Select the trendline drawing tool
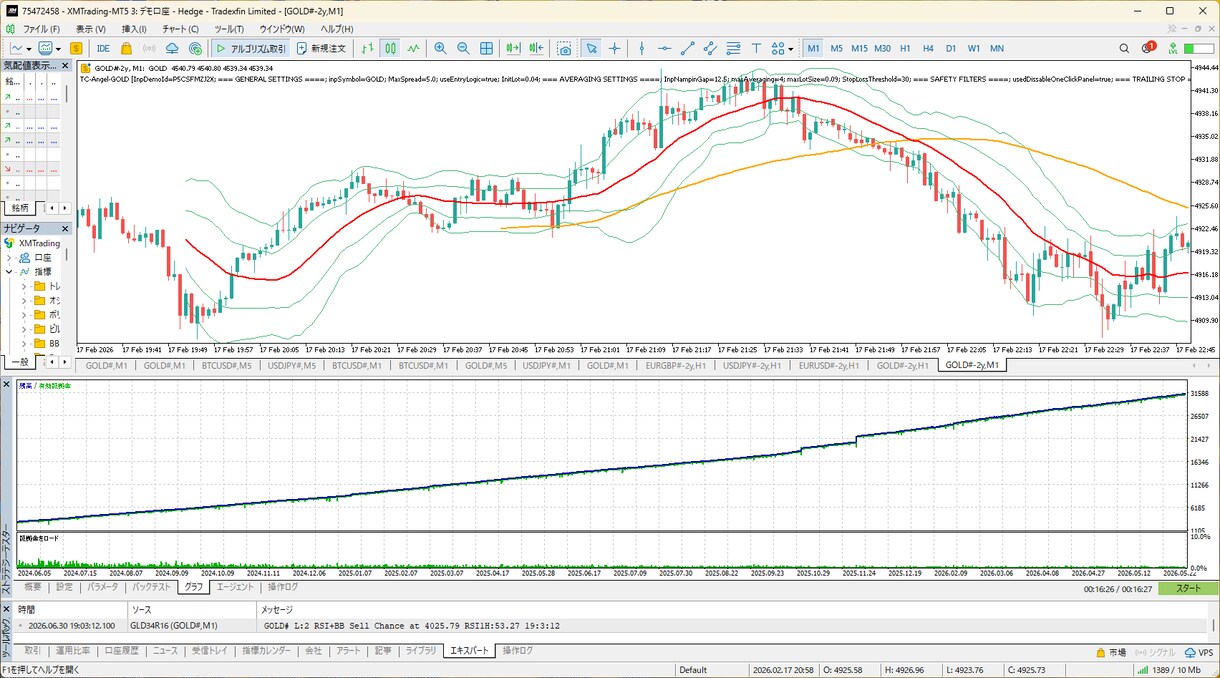 [x=688, y=48]
